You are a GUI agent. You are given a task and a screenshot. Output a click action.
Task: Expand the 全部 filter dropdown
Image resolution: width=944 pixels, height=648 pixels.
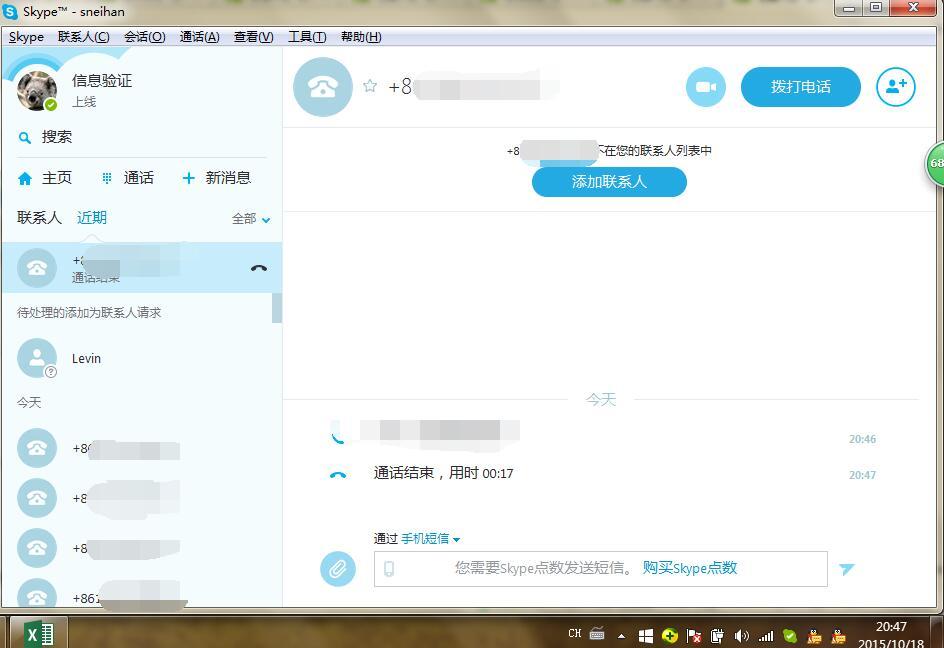[x=251, y=219]
